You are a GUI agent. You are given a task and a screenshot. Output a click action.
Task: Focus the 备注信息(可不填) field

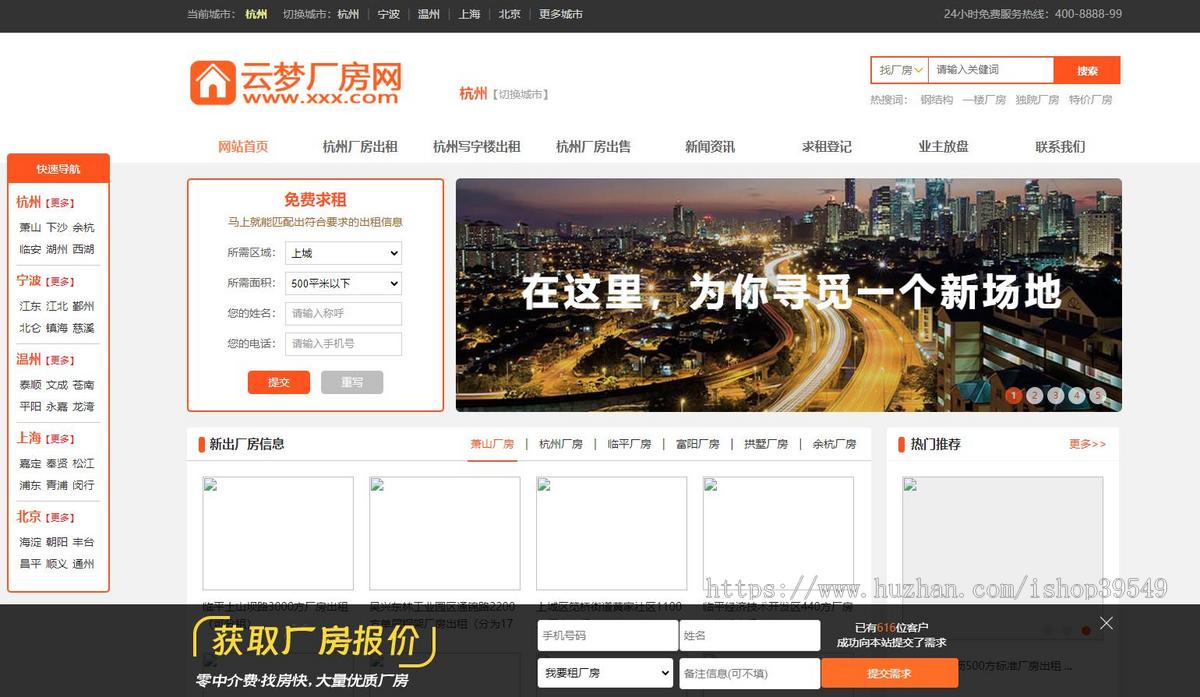click(749, 673)
